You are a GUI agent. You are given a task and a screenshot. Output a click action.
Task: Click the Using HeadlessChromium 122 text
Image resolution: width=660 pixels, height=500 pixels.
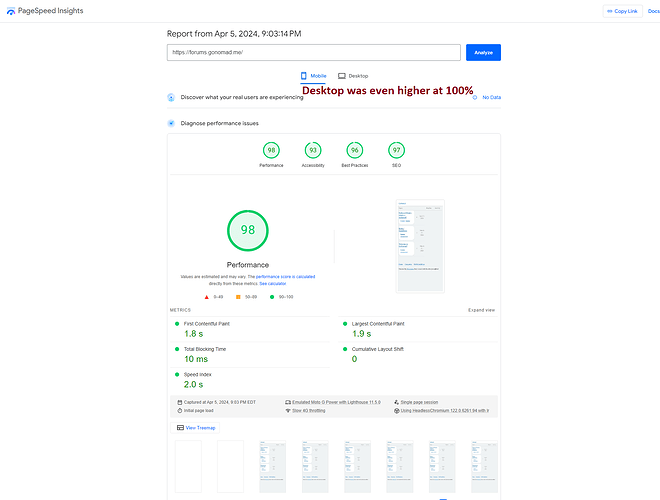click(445, 411)
